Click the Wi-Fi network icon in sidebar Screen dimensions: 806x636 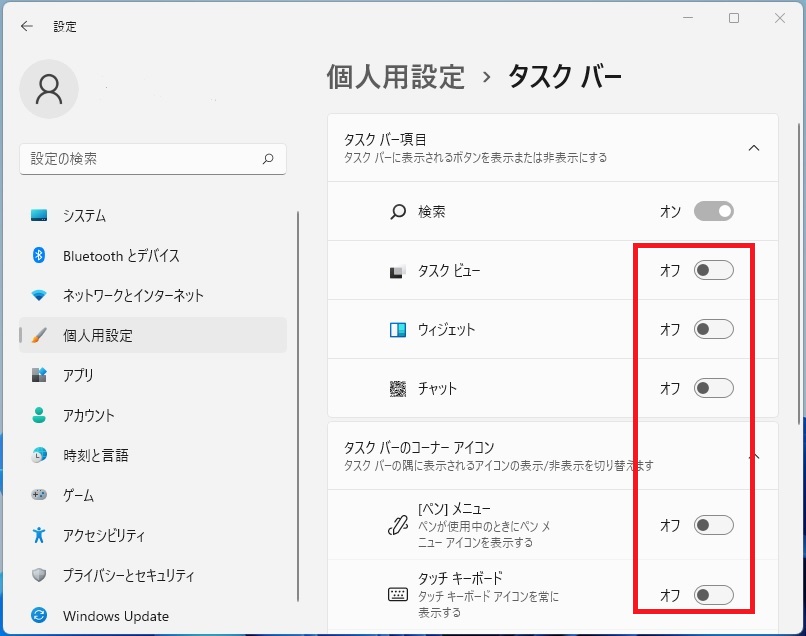(39, 295)
